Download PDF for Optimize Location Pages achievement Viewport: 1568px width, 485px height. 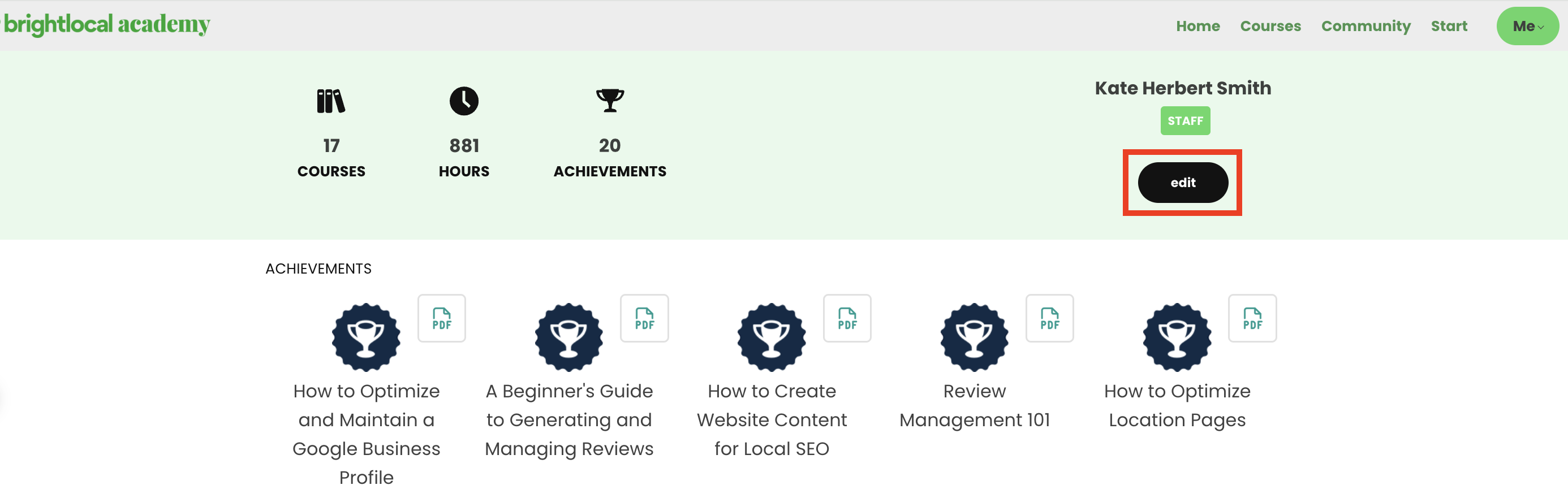point(1252,318)
